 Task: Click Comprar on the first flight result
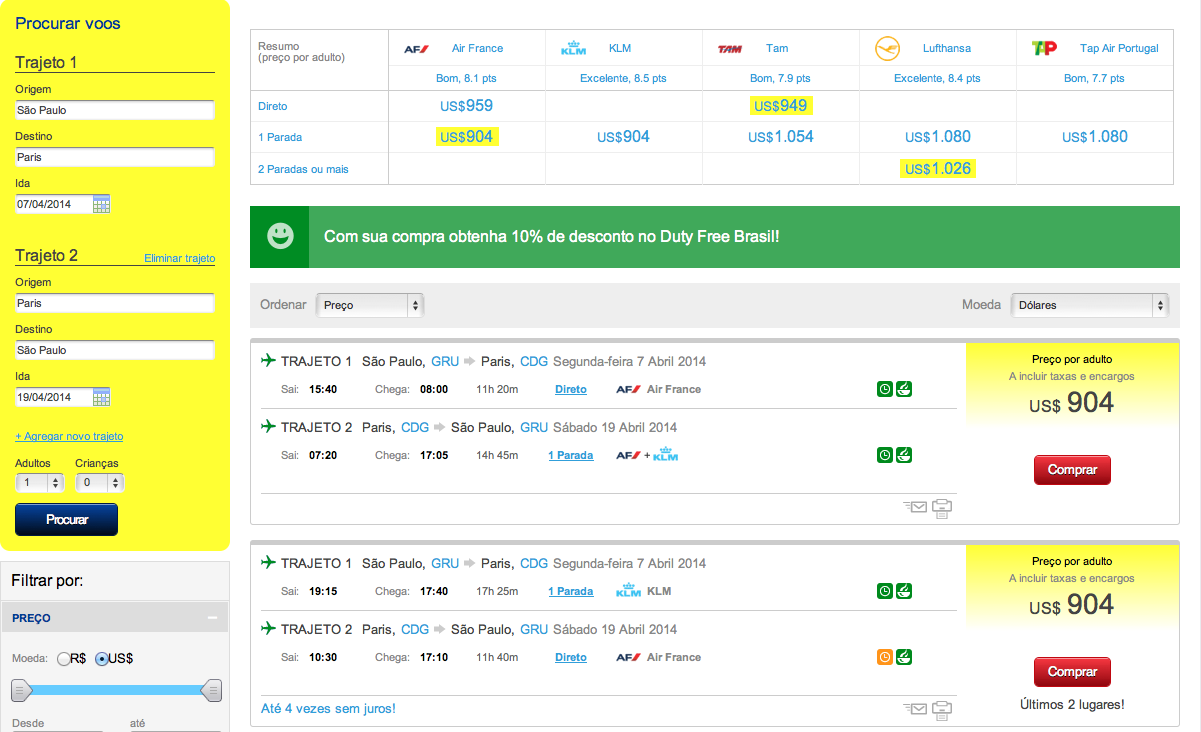(1072, 469)
